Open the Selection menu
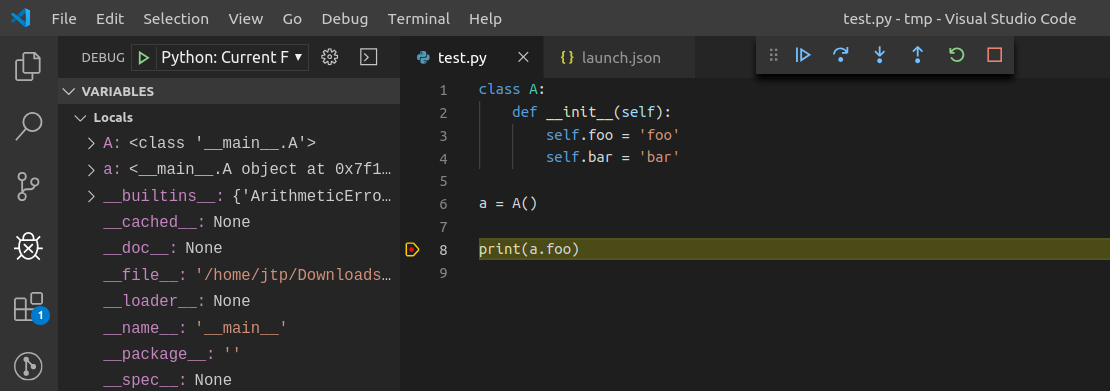This screenshot has height=391, width=1110. (x=176, y=18)
